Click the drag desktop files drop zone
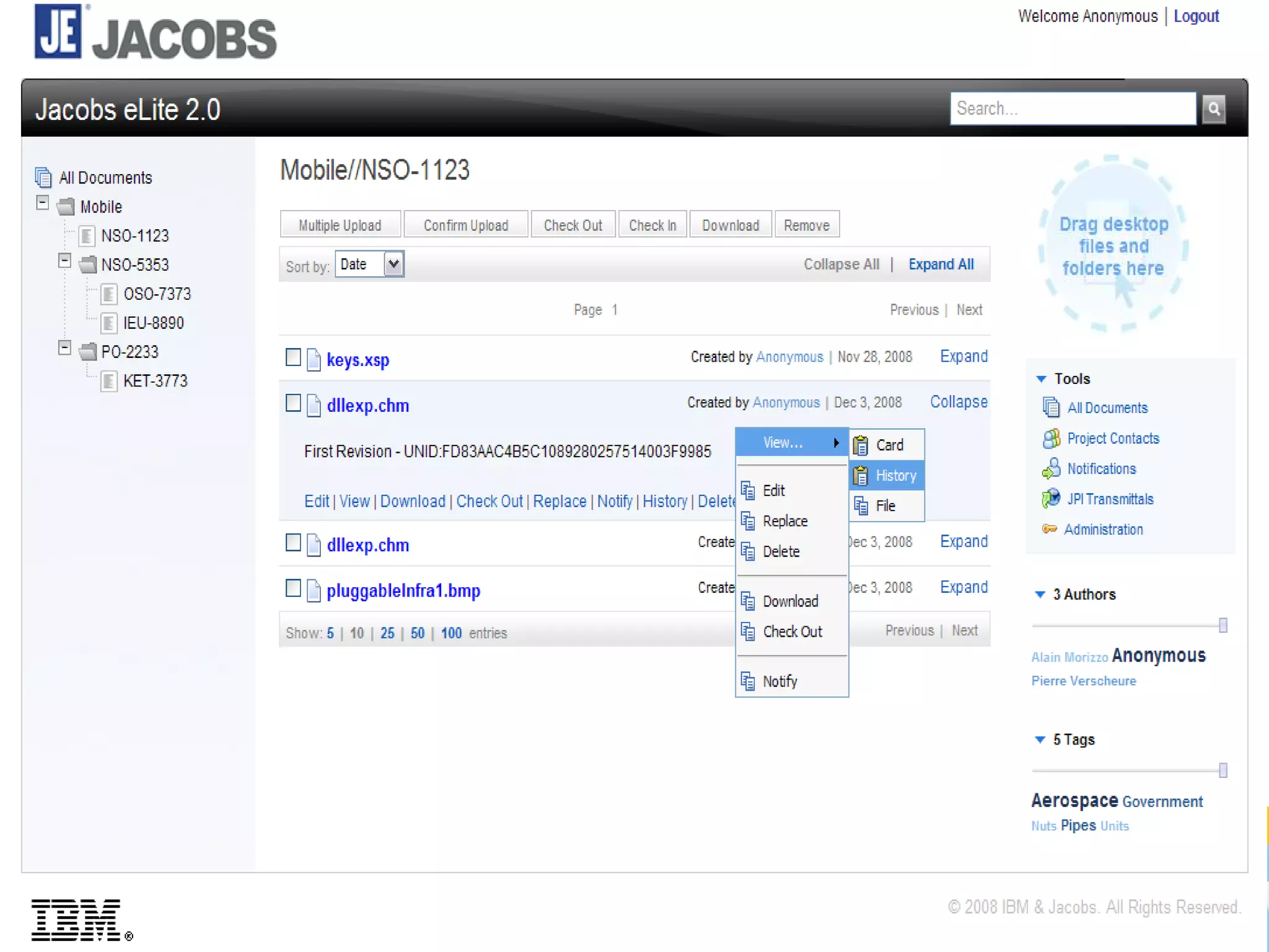The width and height of the screenshot is (1269, 952). (1113, 245)
